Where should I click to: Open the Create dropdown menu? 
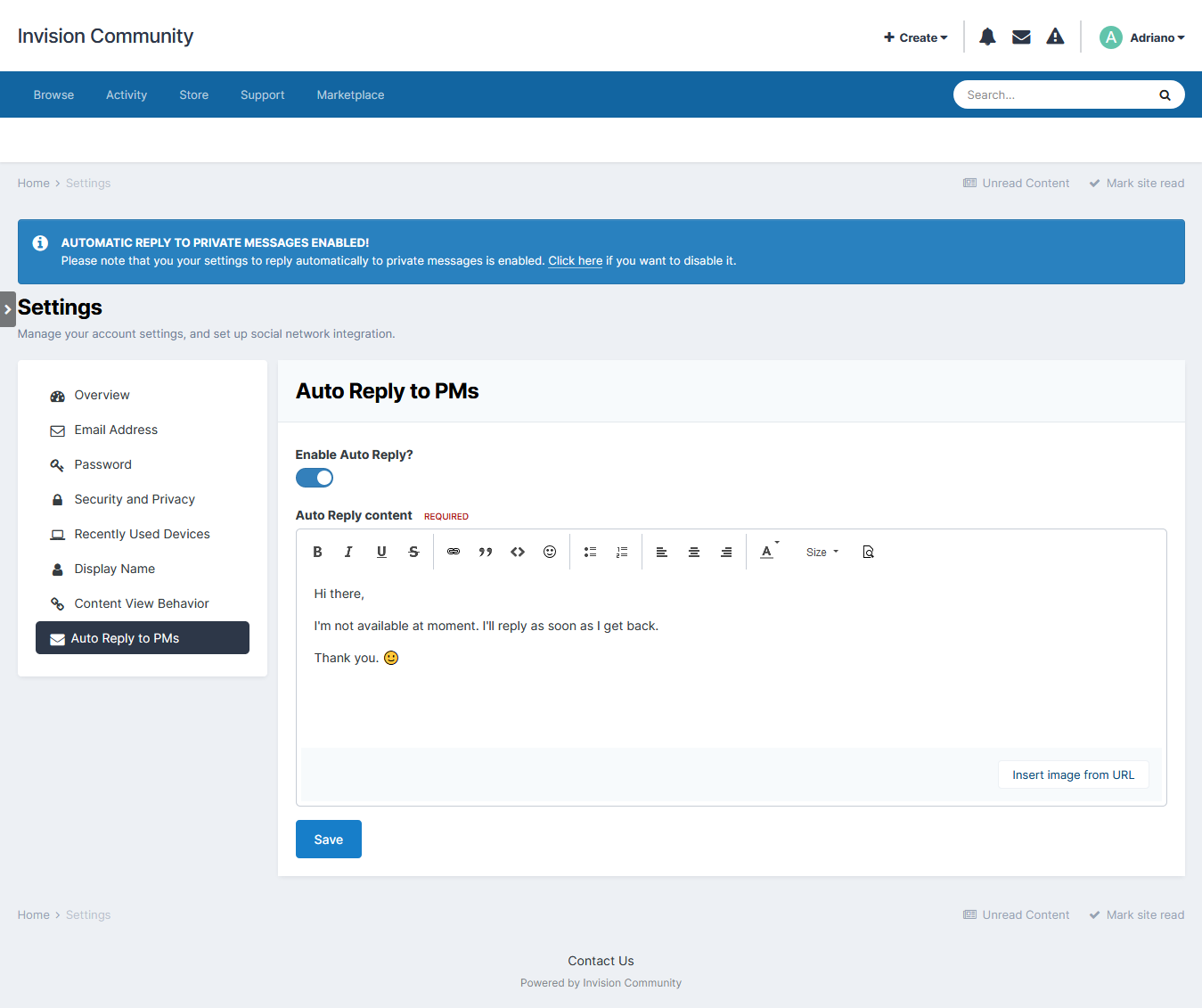click(x=915, y=37)
